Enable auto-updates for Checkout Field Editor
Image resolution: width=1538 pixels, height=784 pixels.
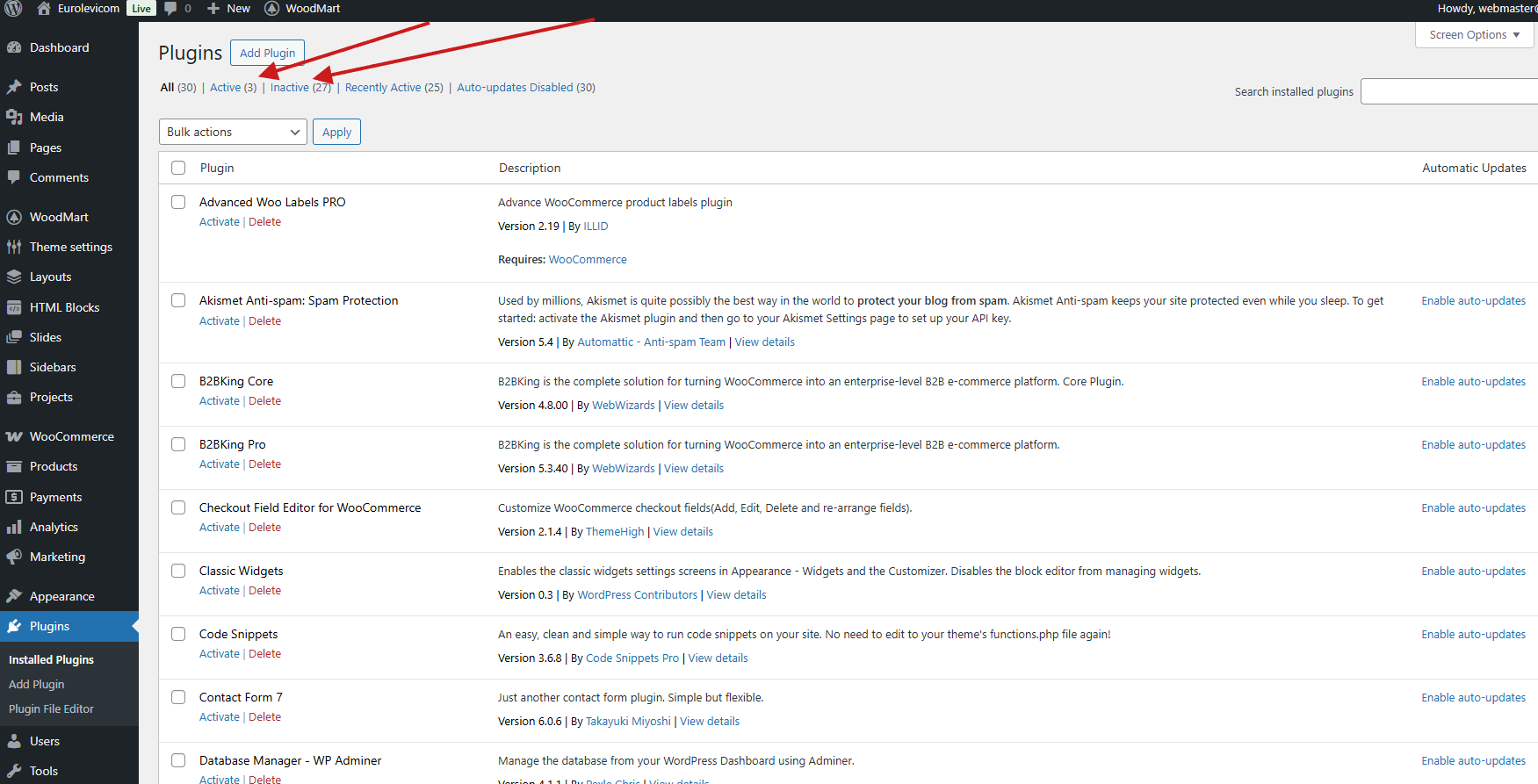[1474, 507]
